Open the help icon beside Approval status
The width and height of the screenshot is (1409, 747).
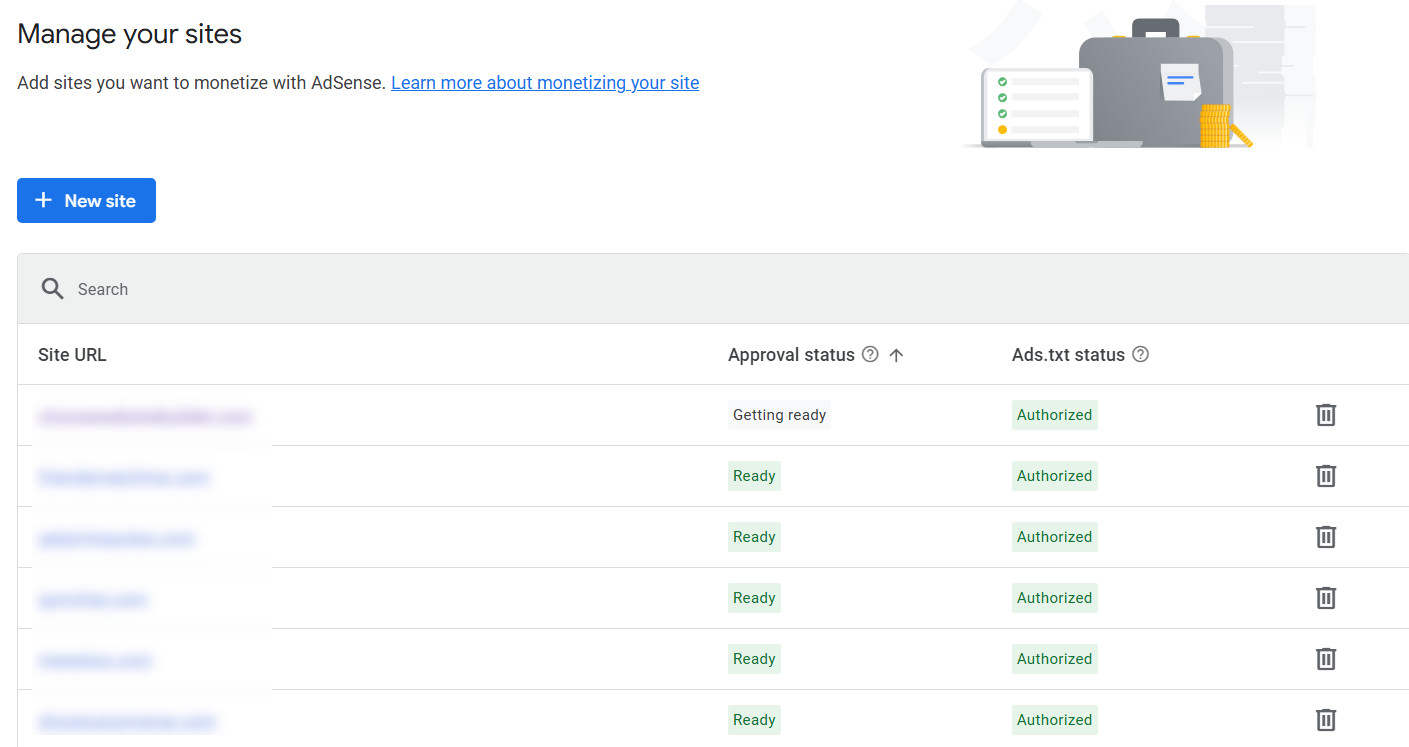(x=870, y=355)
